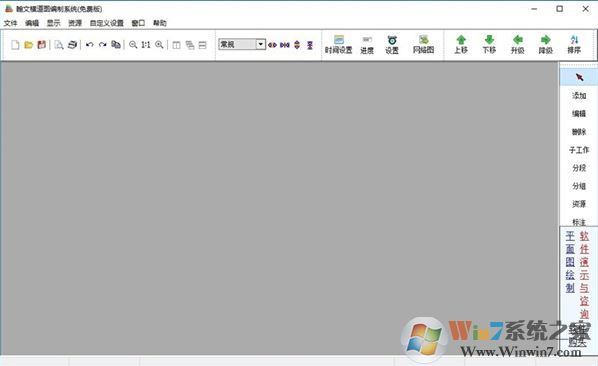Open 时间设置 time settings
The image size is (598, 366).
(x=338, y=45)
